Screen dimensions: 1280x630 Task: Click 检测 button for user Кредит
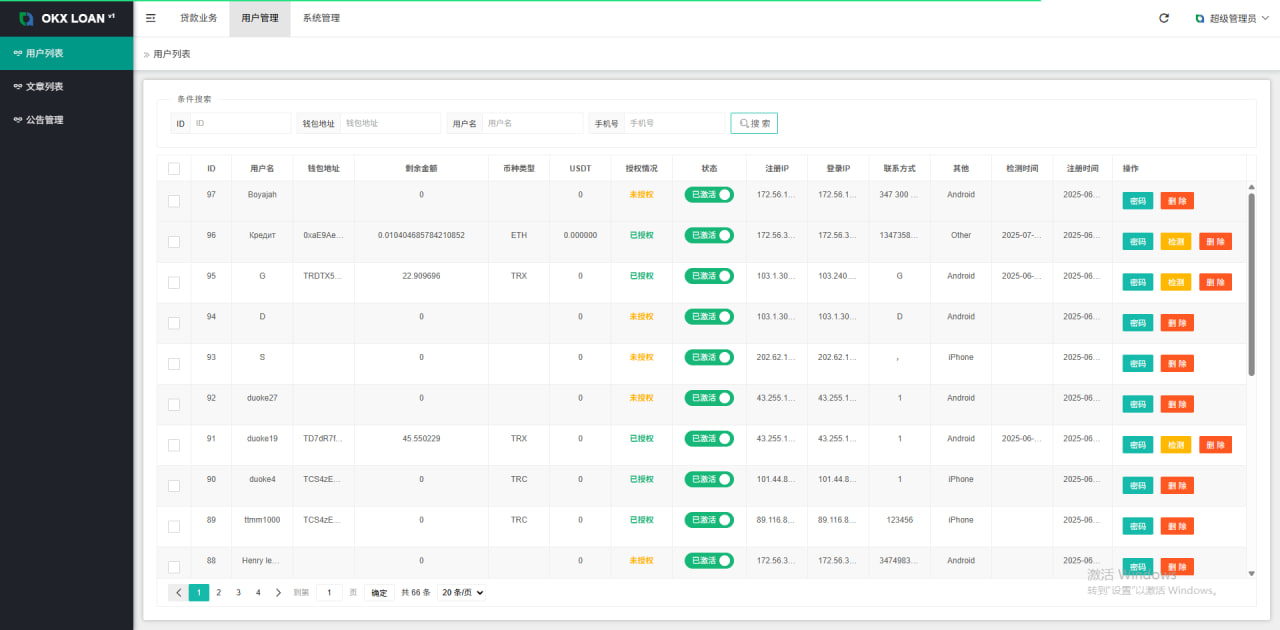[1176, 241]
